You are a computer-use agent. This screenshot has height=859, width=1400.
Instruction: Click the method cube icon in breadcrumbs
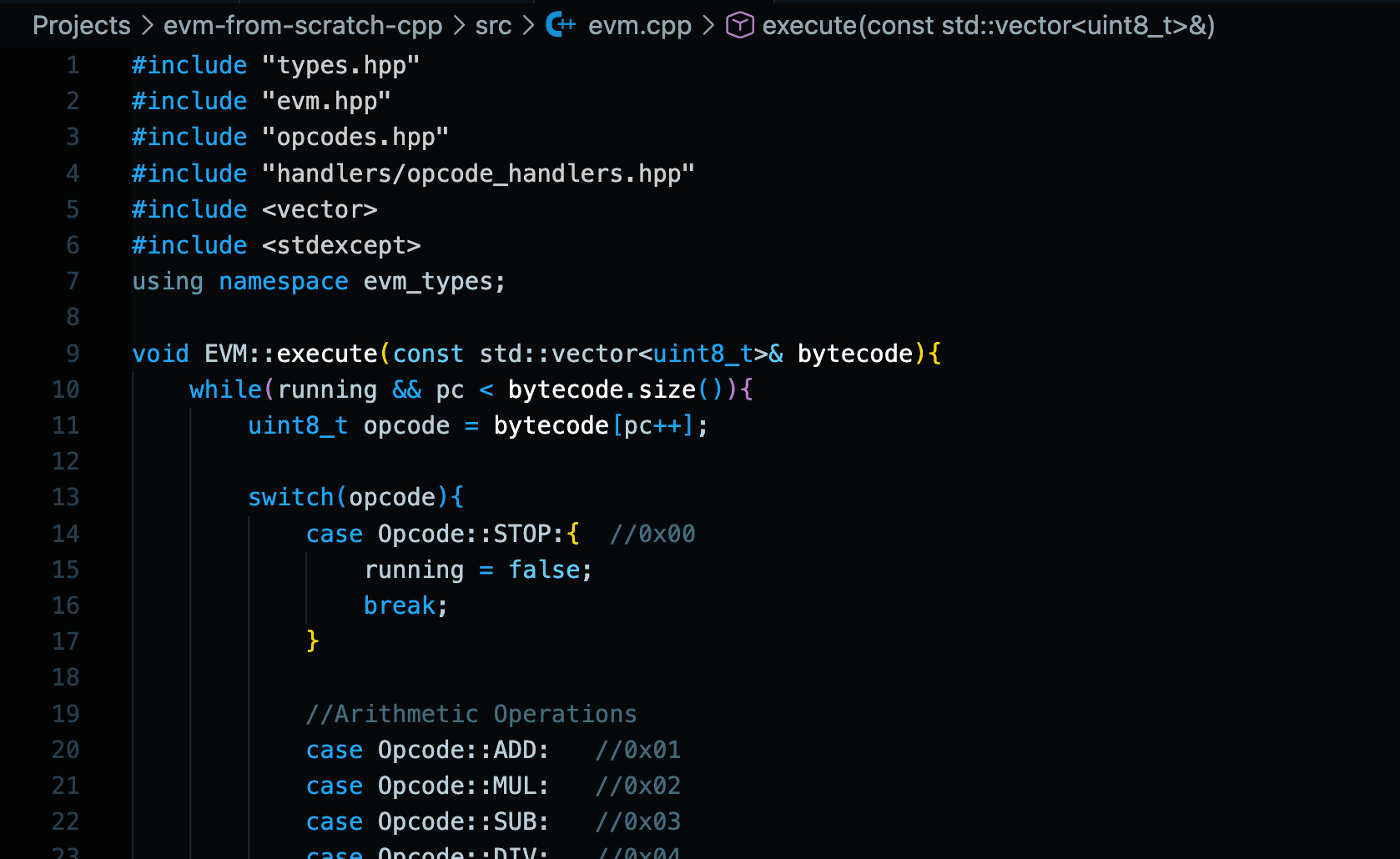[x=740, y=25]
